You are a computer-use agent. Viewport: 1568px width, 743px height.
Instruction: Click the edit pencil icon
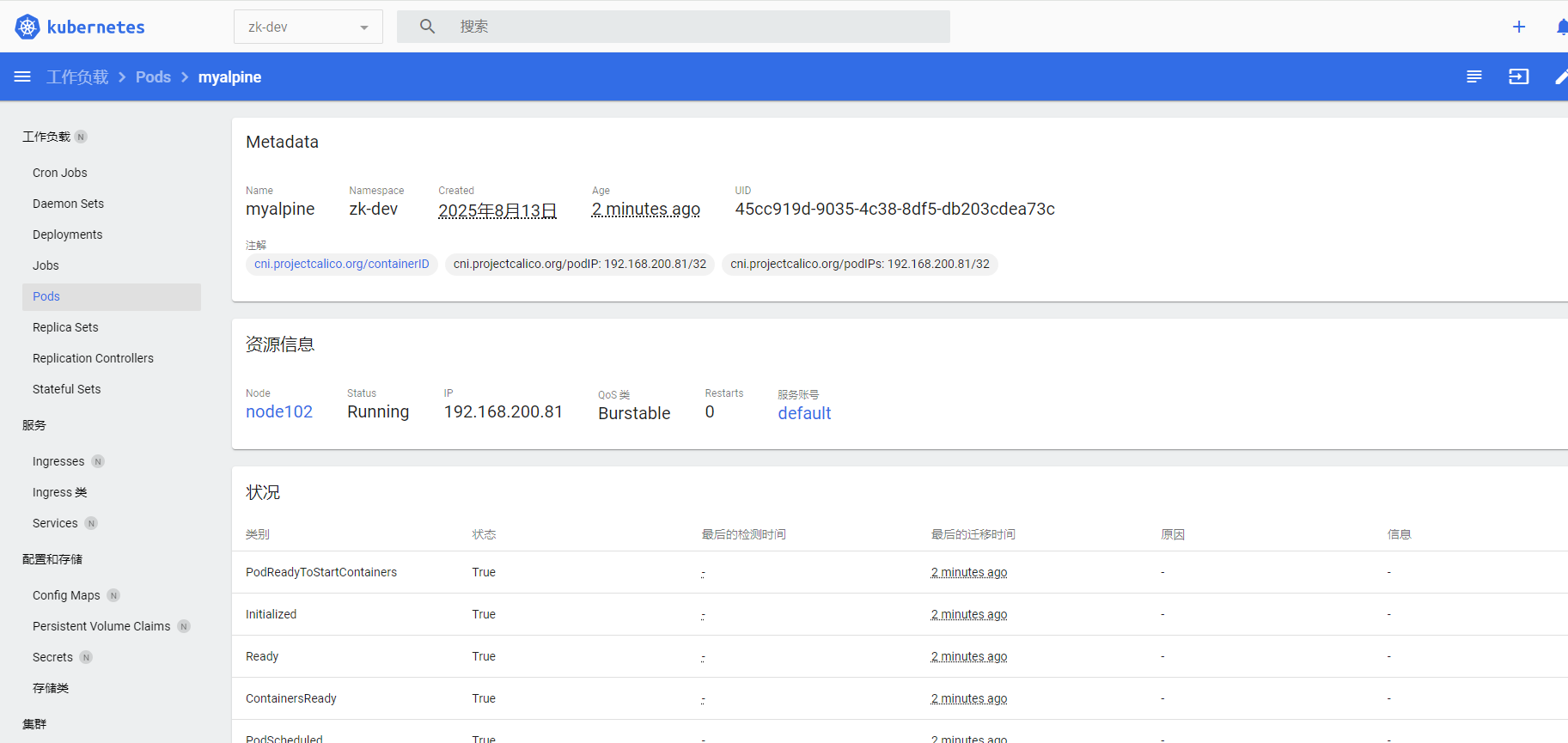(x=1561, y=77)
